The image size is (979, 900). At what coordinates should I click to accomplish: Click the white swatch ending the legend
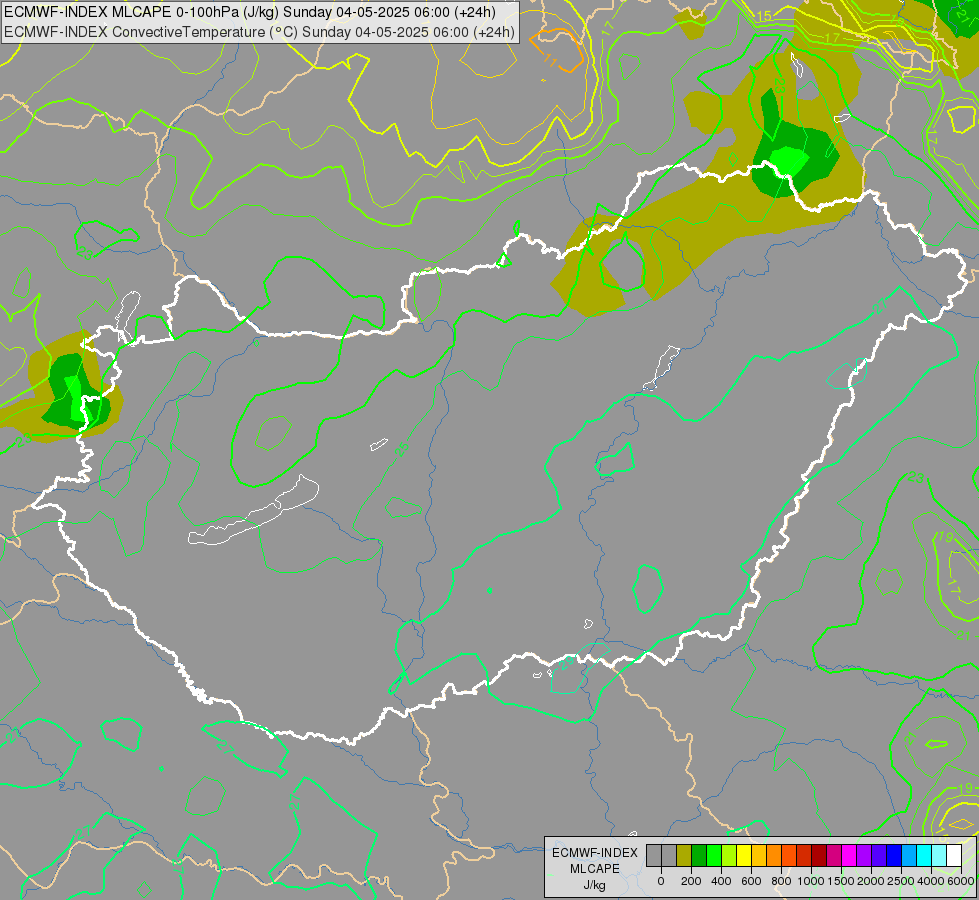[x=955, y=855]
